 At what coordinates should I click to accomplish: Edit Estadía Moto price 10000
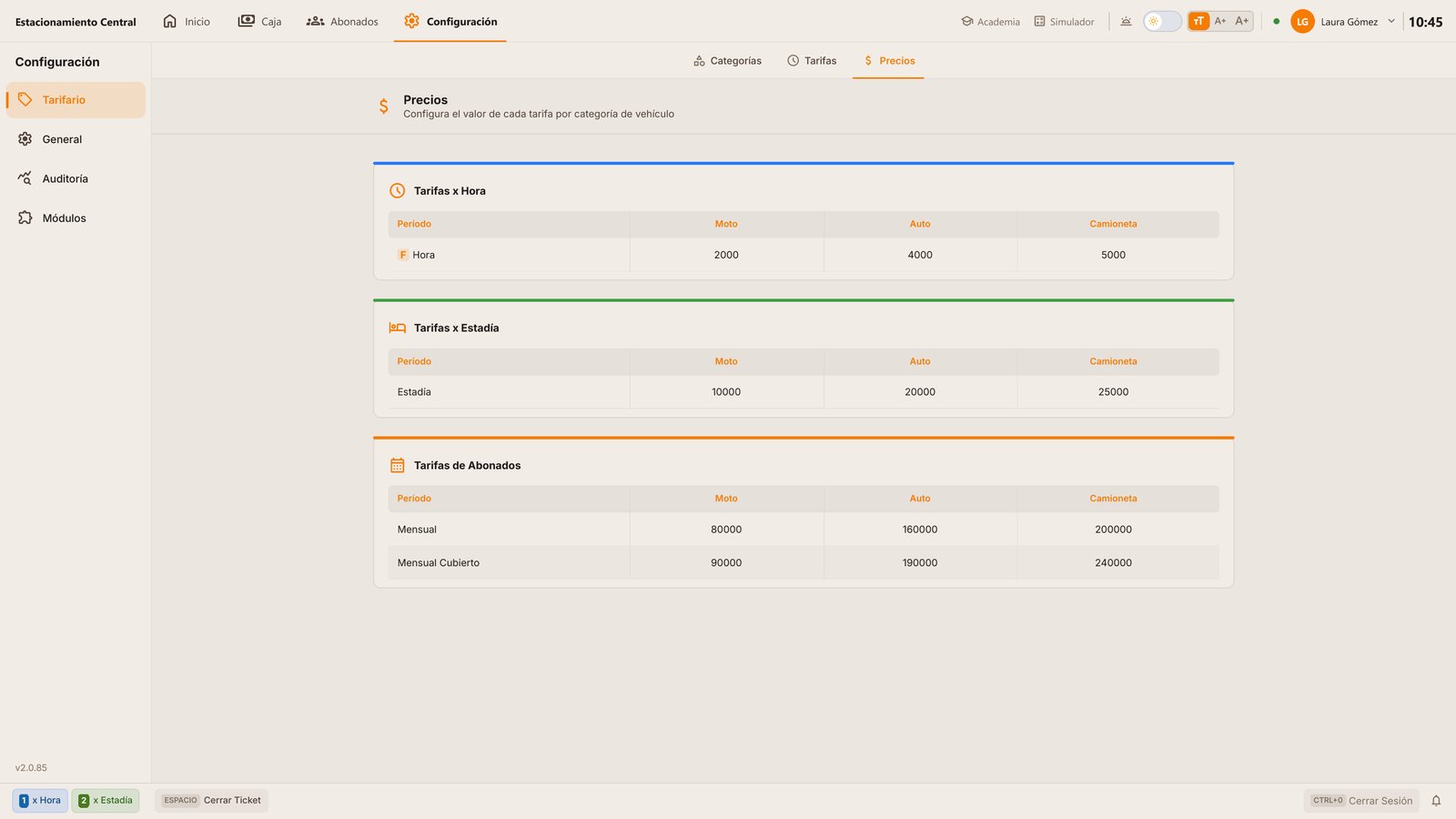[x=726, y=392]
